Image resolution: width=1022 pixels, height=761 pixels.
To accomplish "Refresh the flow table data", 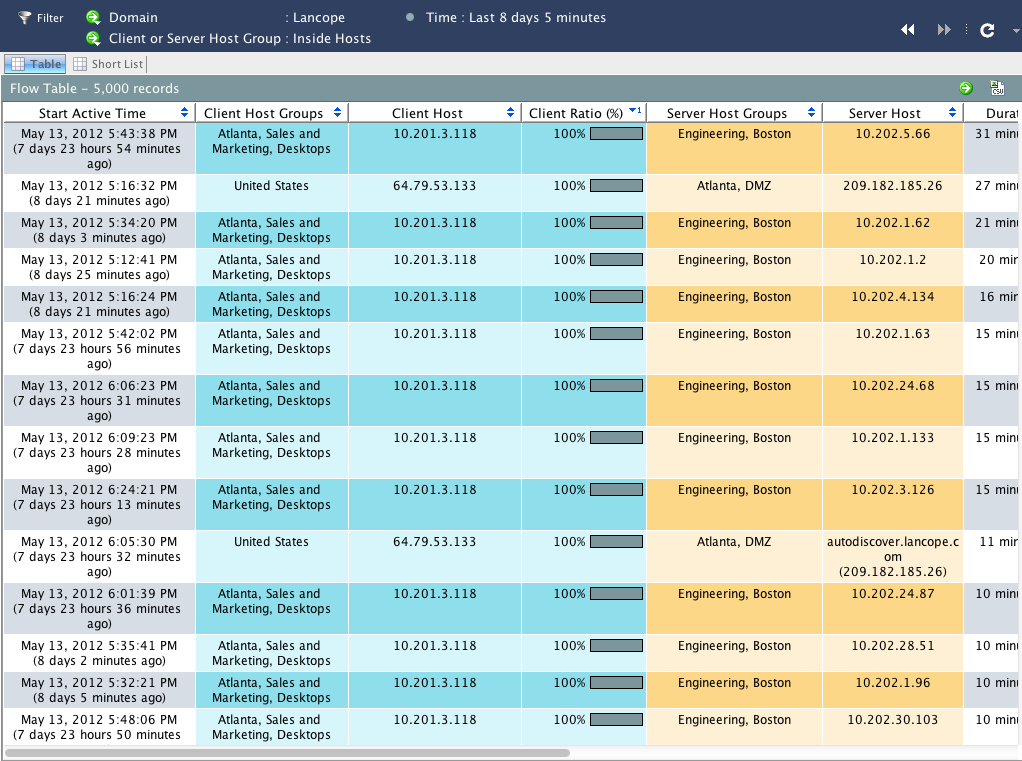I will (x=986, y=30).
